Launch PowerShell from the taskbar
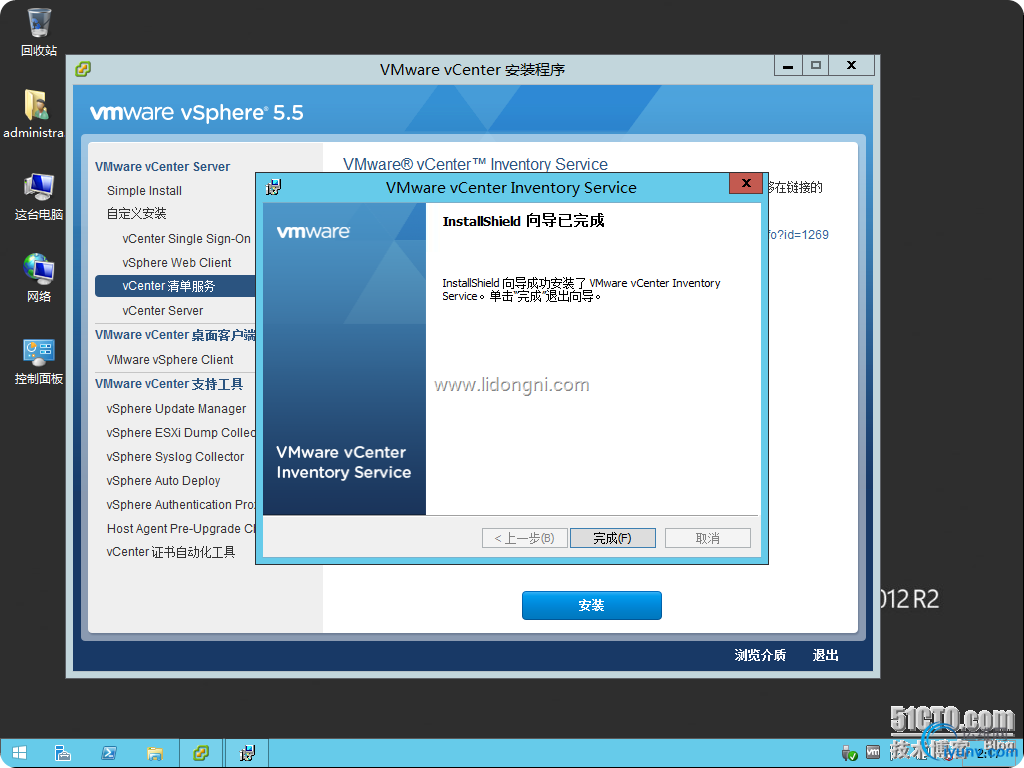The height and width of the screenshot is (768, 1024). [x=109, y=753]
